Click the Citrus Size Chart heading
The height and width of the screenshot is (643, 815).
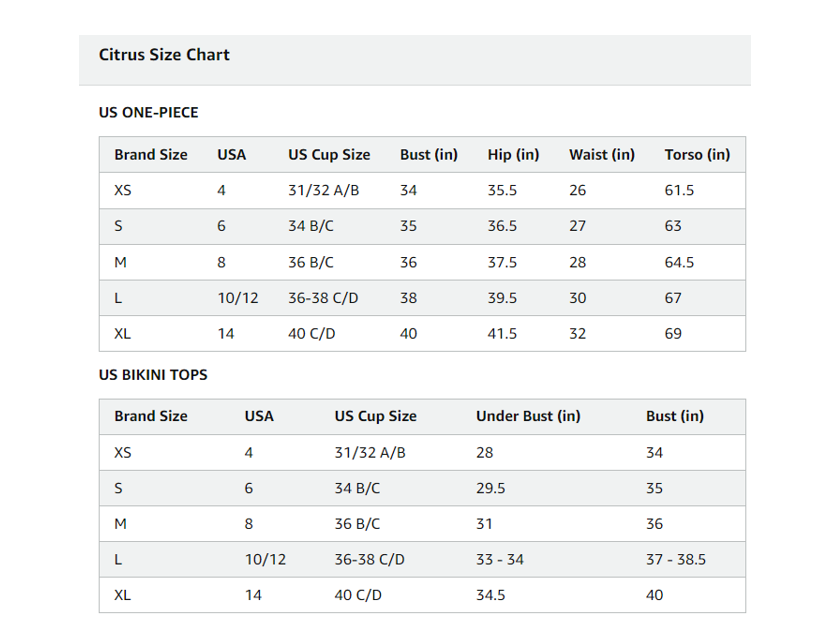[164, 55]
